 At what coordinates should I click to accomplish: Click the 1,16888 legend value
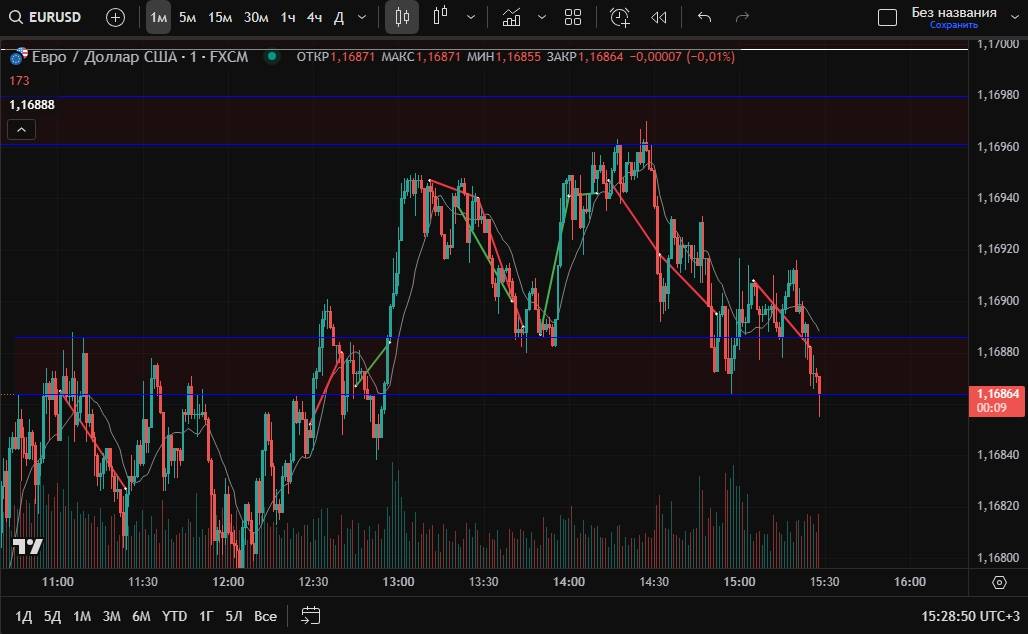[x=31, y=105]
